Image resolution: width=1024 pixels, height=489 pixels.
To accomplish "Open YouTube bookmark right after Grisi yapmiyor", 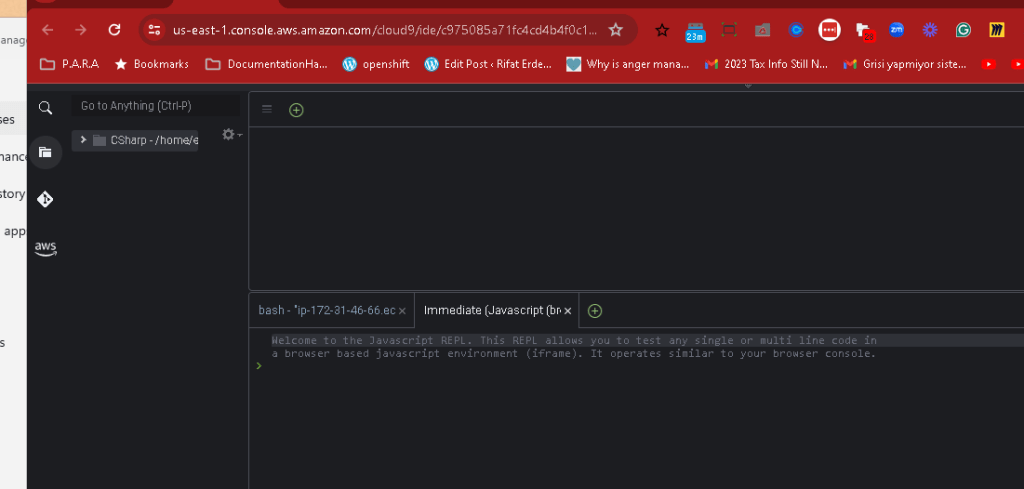I will (x=989, y=64).
